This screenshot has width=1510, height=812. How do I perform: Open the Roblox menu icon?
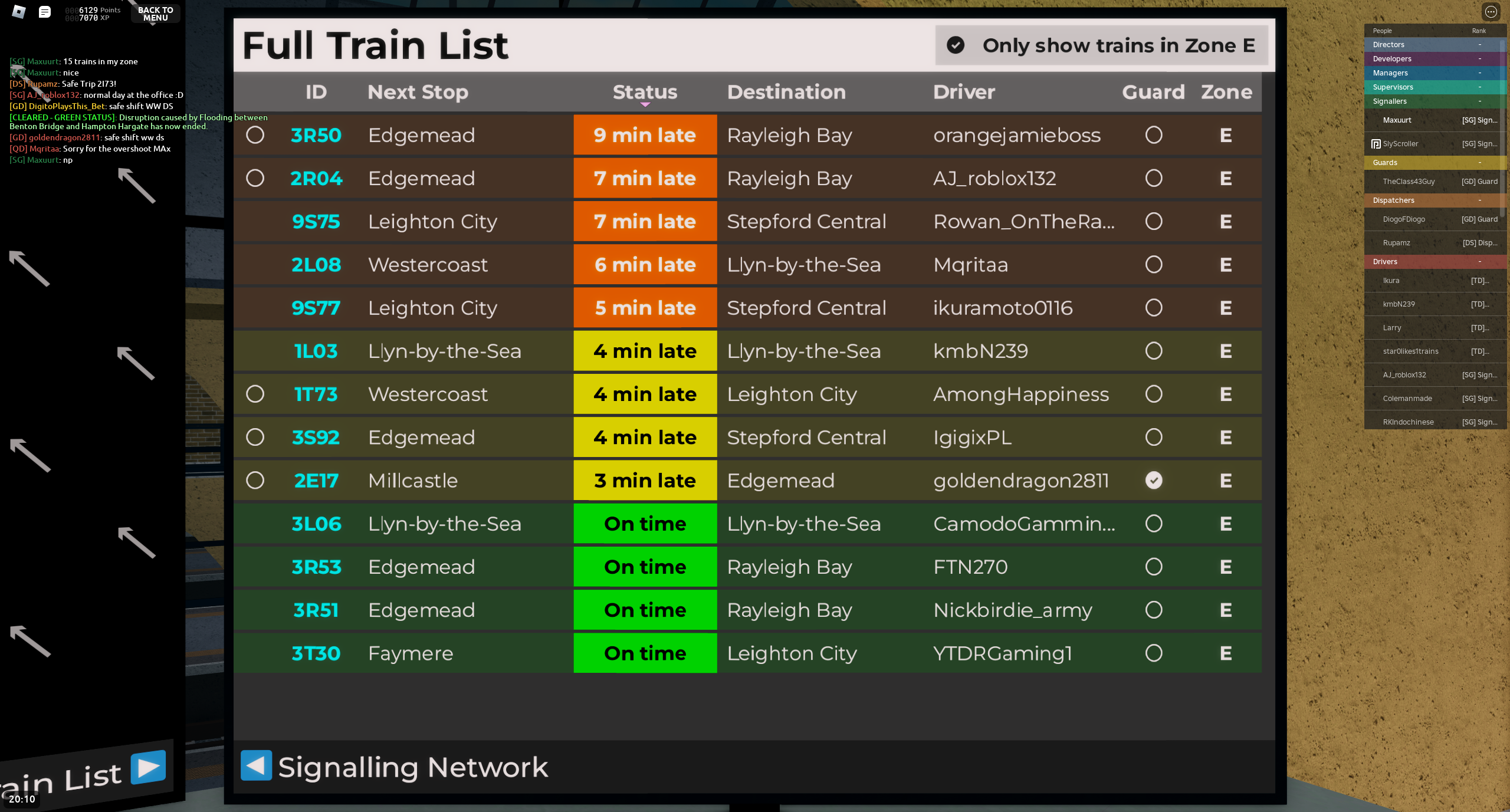coord(18,12)
